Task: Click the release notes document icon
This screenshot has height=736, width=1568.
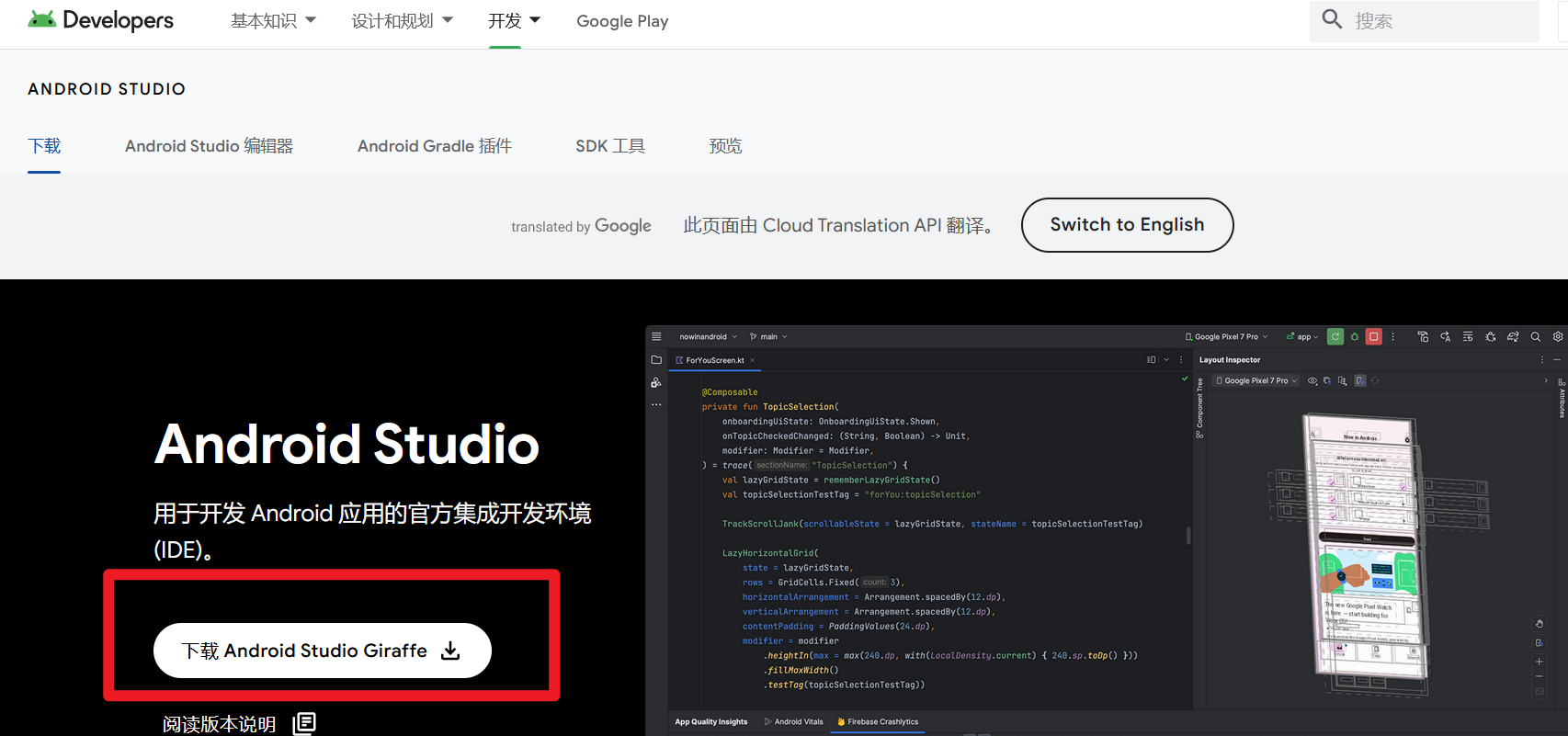Action: point(304,723)
